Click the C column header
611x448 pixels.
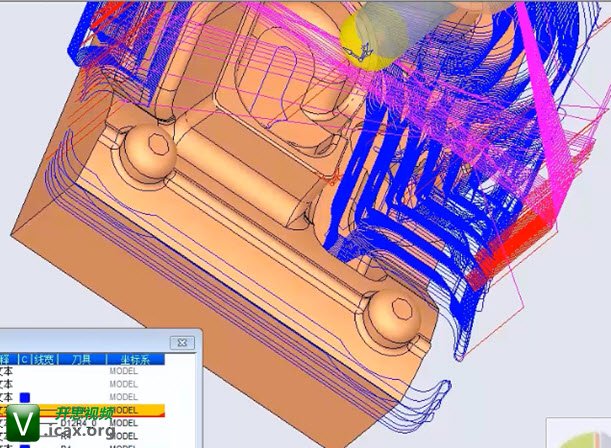[25, 359]
